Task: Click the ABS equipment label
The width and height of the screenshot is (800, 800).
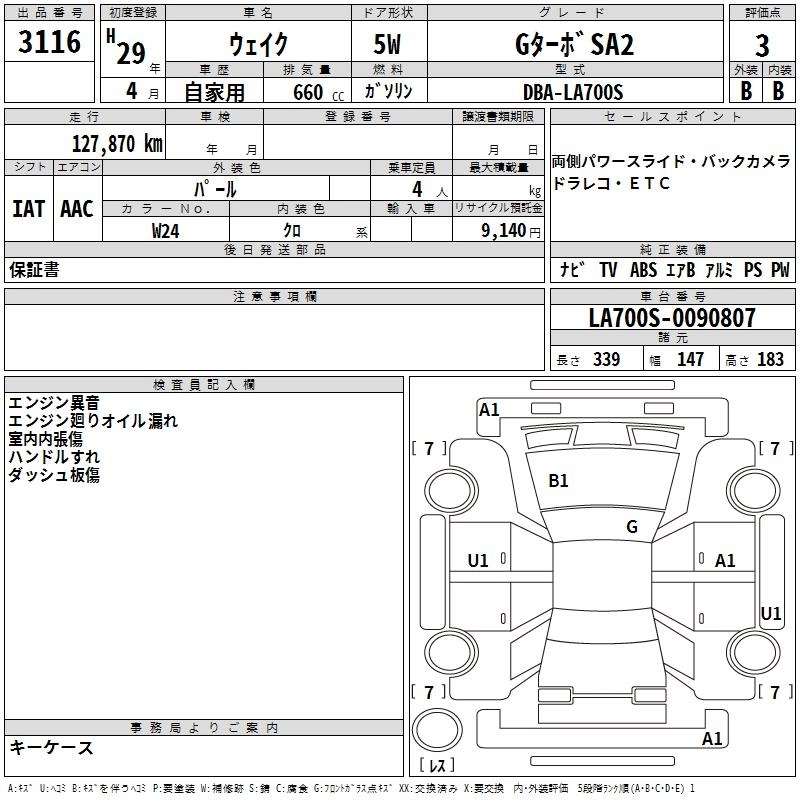Action: (643, 270)
